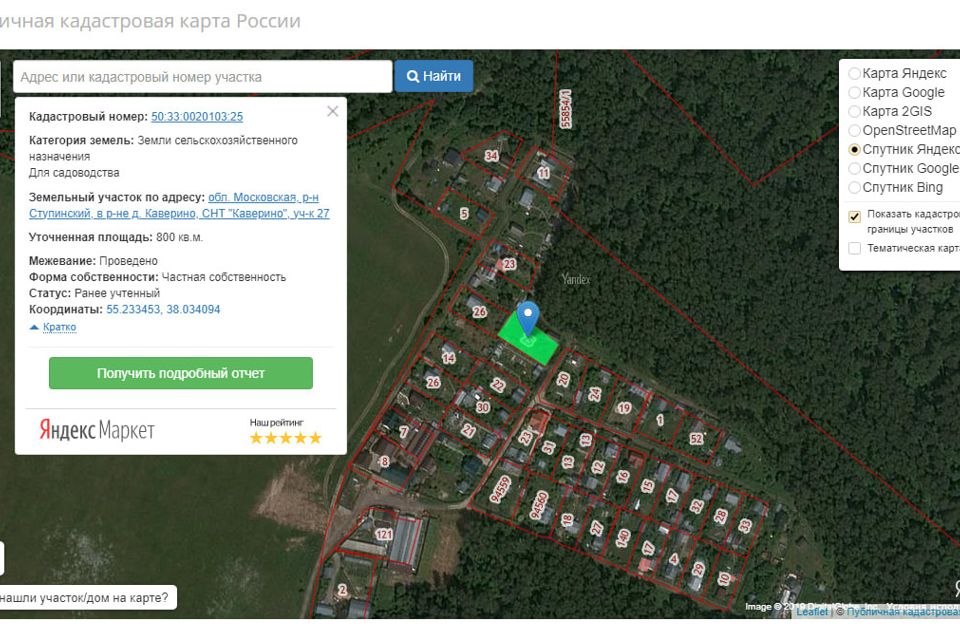Viewport: 960px width, 640px height.
Task: Switch to Карта 2GIS base layer
Action: coord(854,112)
